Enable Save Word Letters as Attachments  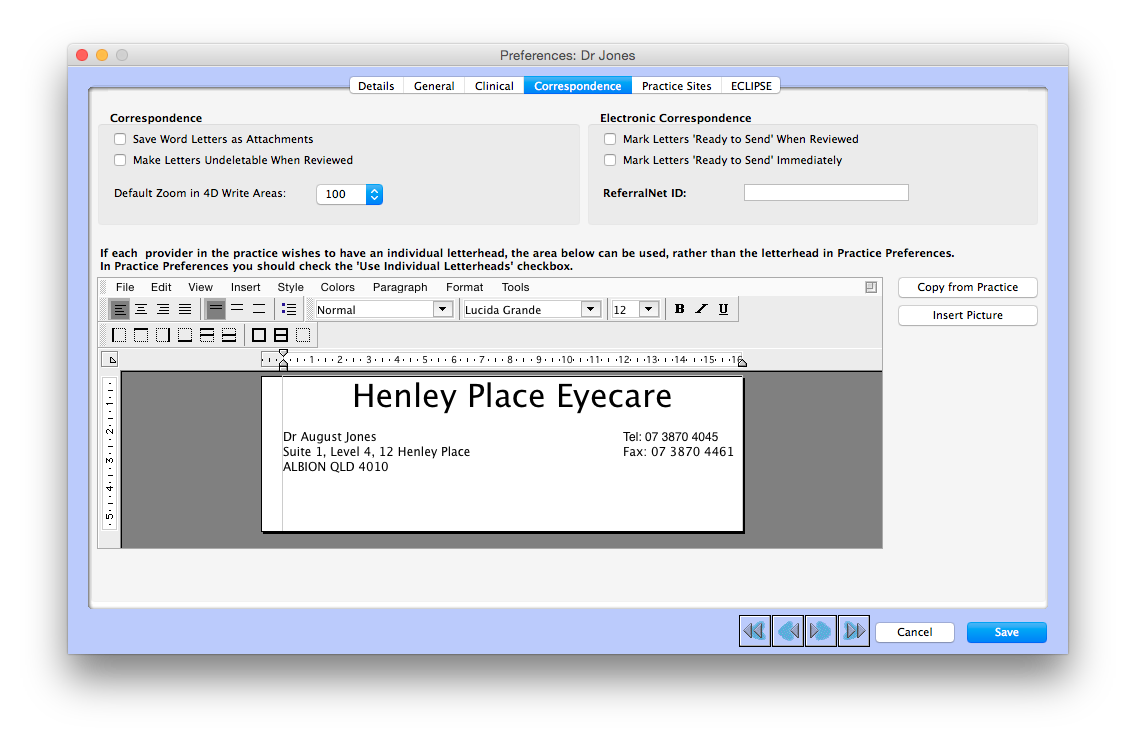tap(120, 139)
